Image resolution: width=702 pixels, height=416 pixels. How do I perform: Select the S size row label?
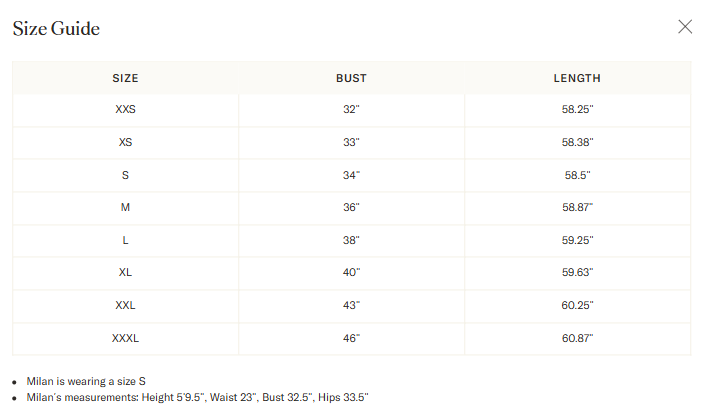(x=125, y=175)
